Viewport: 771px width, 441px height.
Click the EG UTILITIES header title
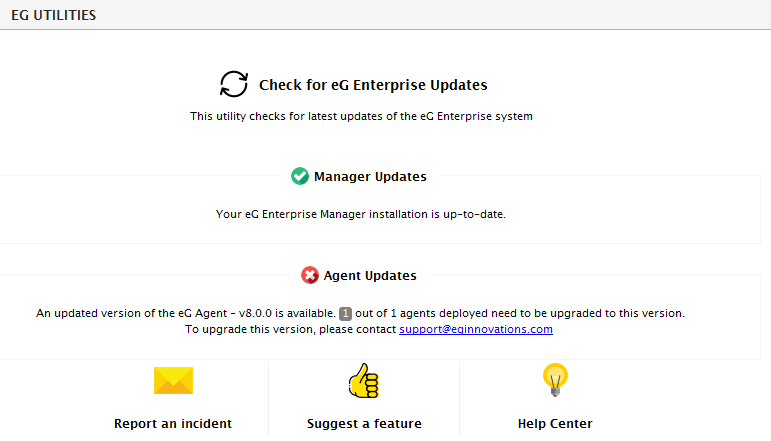[x=54, y=15]
